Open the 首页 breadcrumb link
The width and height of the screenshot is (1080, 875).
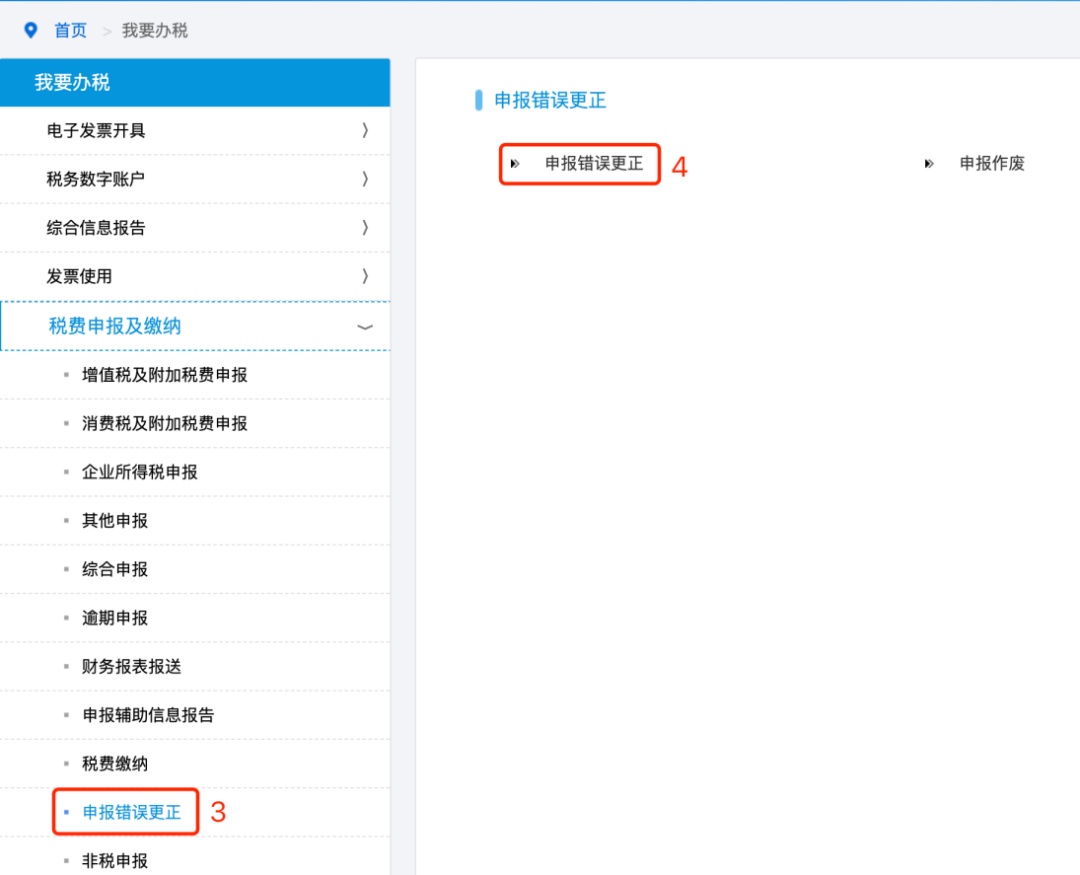click(x=69, y=30)
